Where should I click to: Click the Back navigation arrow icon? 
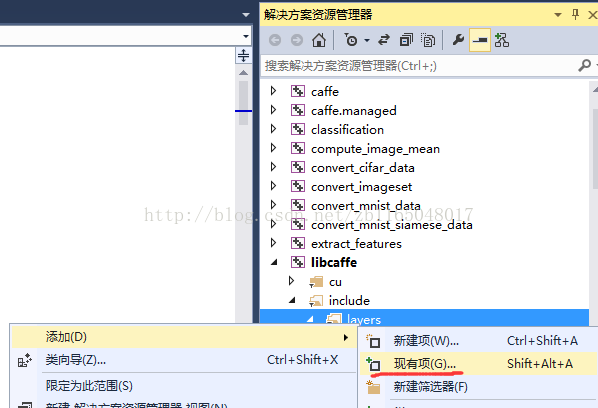coord(275,40)
